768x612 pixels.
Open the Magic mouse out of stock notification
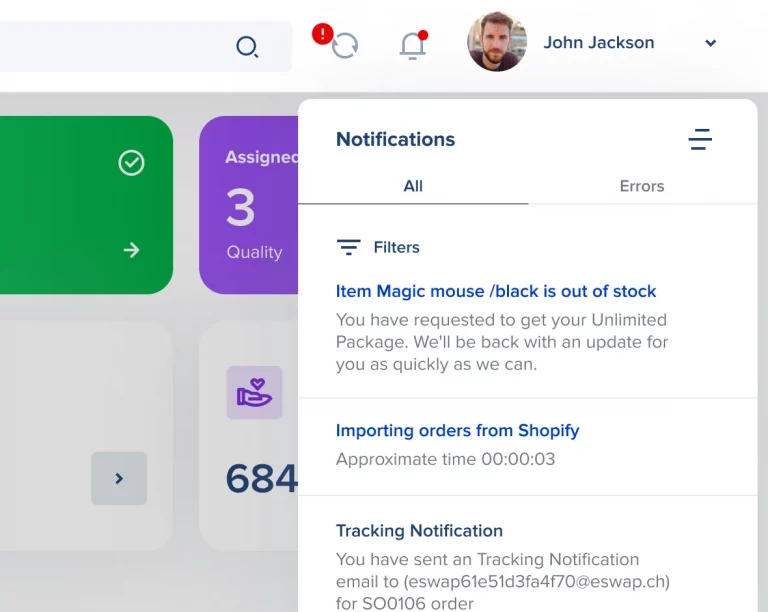(x=496, y=291)
